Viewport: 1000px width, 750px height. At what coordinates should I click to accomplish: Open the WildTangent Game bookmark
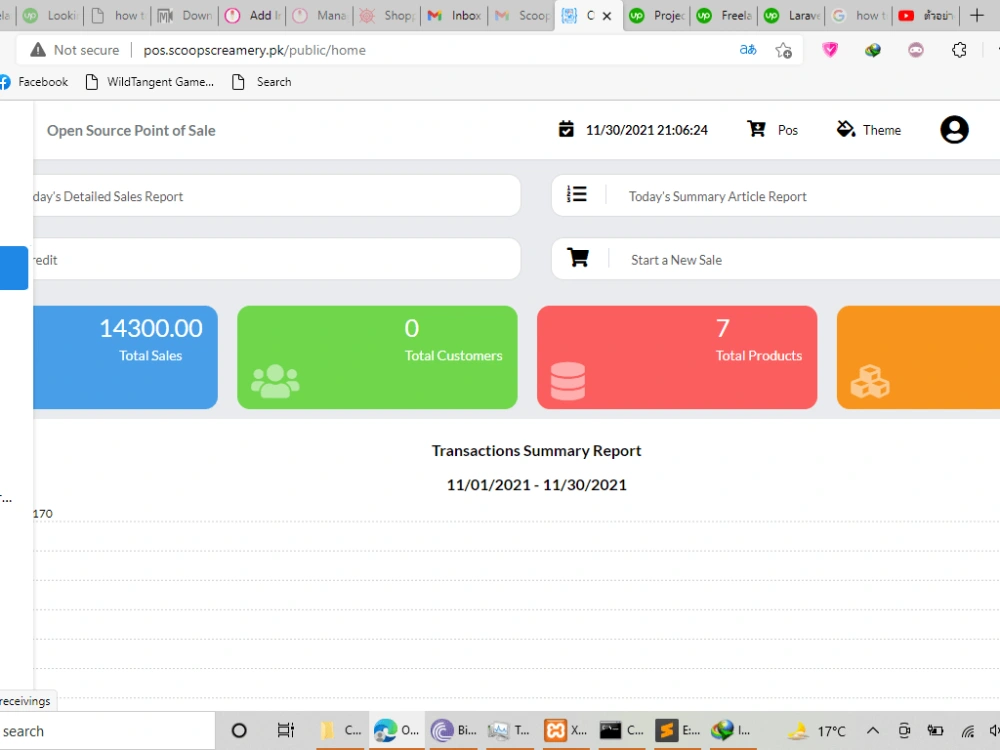[x=150, y=82]
